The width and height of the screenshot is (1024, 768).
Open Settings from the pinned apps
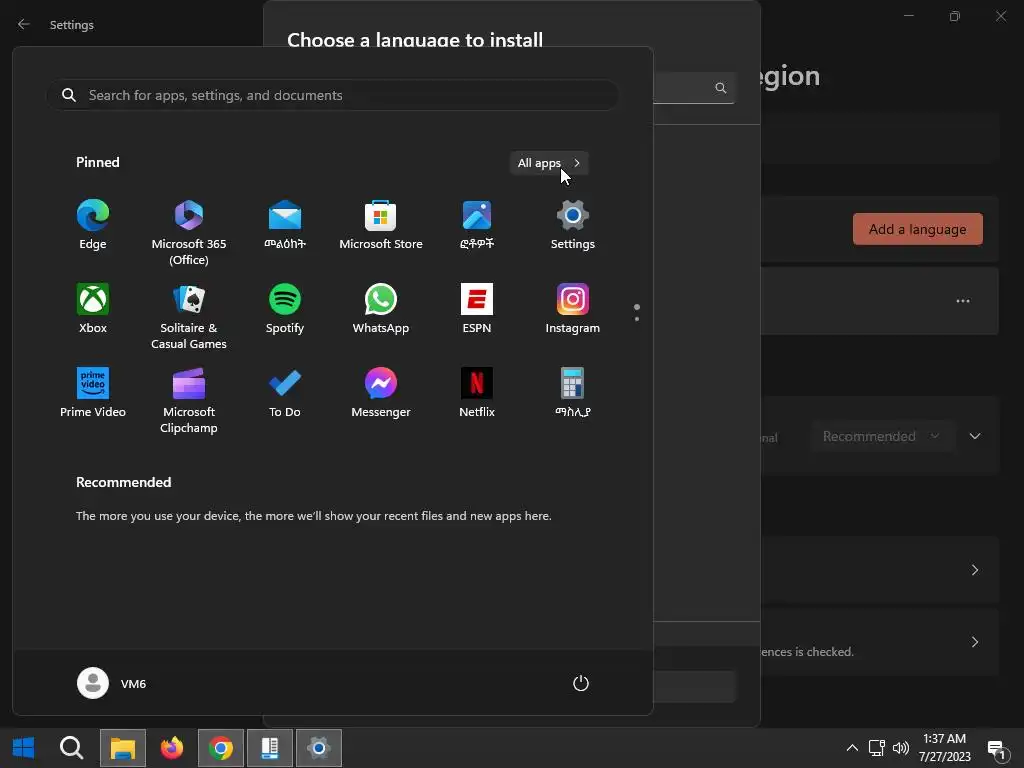pyautogui.click(x=573, y=225)
